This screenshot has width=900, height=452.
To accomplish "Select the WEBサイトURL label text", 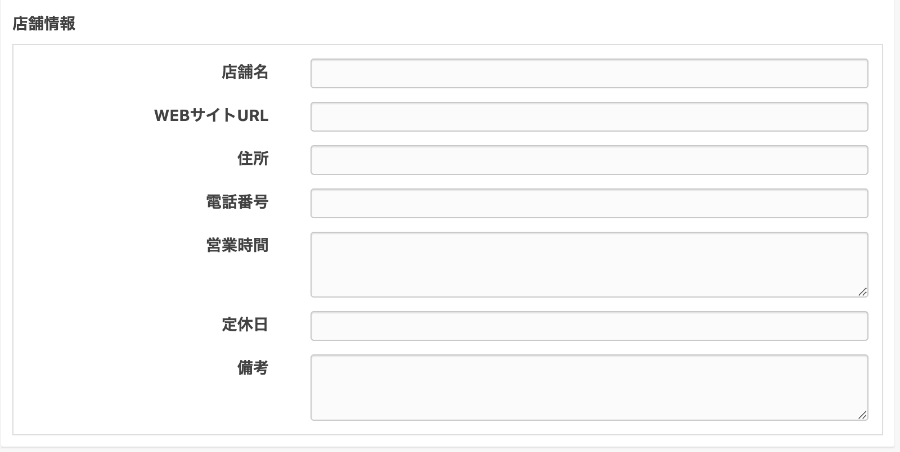I will tap(211, 115).
